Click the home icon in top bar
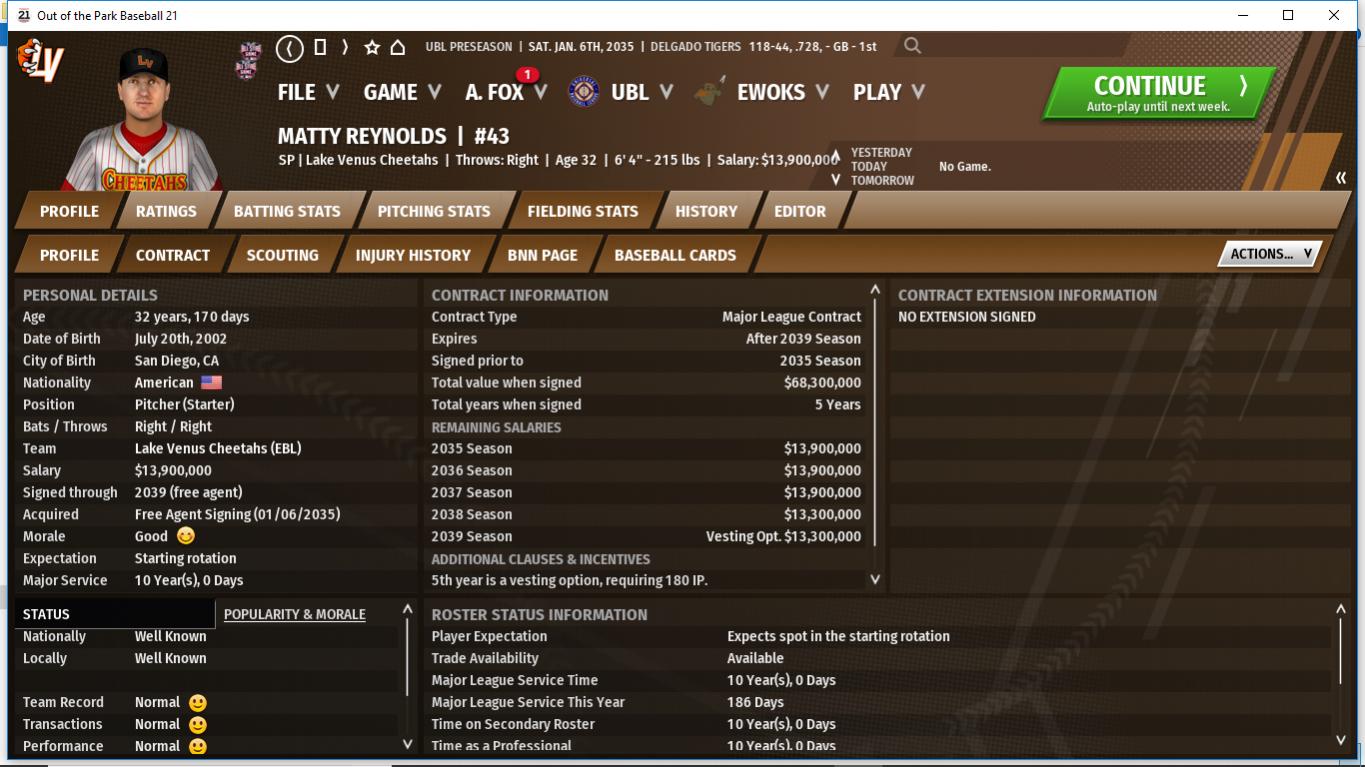Viewport: 1365px width, 767px height. pos(397,47)
